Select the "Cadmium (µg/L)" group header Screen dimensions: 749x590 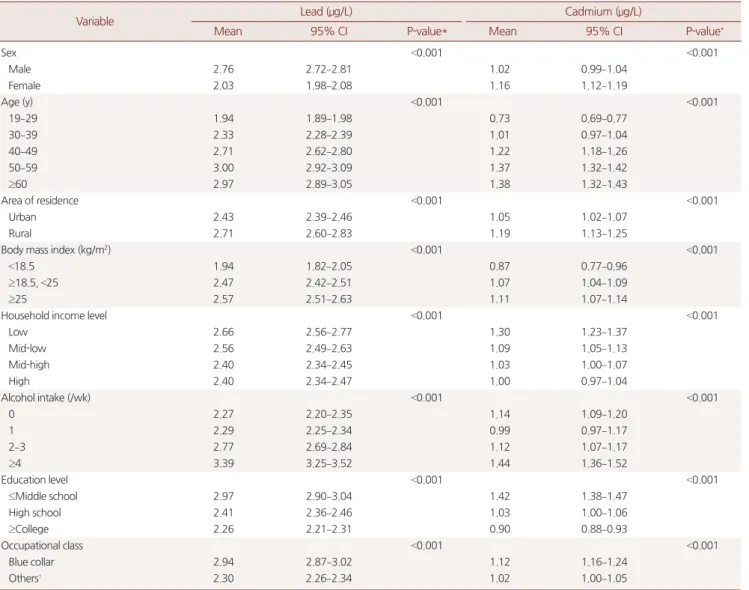[x=603, y=11]
